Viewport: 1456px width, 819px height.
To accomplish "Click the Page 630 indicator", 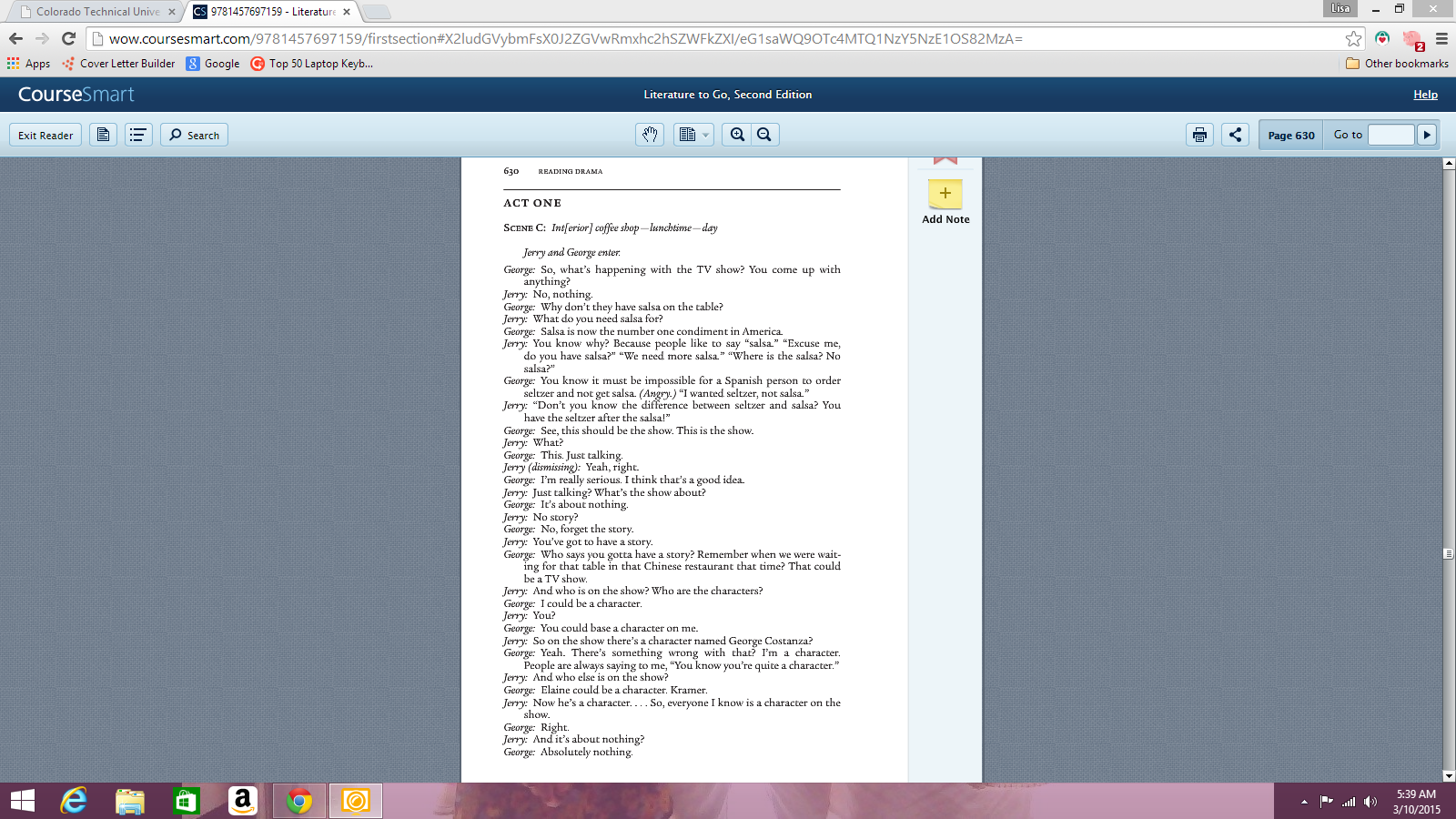I will pyautogui.click(x=1291, y=135).
